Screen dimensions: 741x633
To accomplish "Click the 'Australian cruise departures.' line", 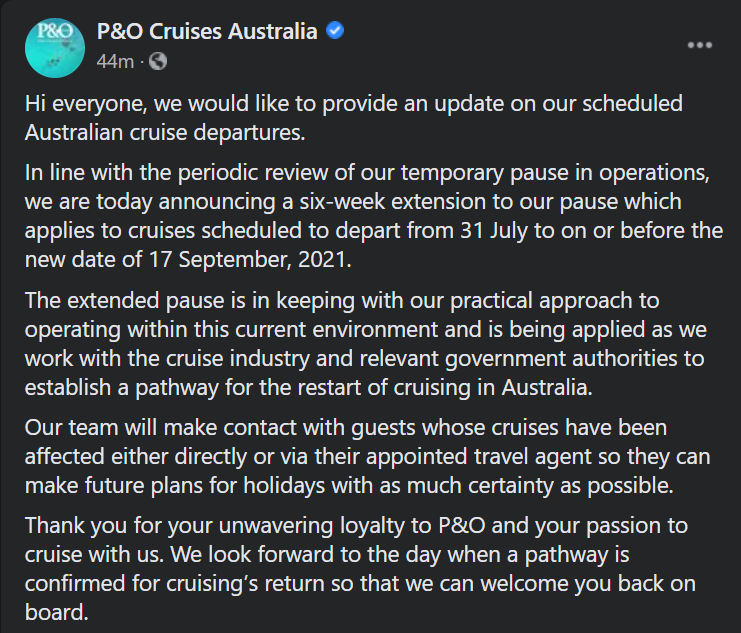I will tap(165, 132).
